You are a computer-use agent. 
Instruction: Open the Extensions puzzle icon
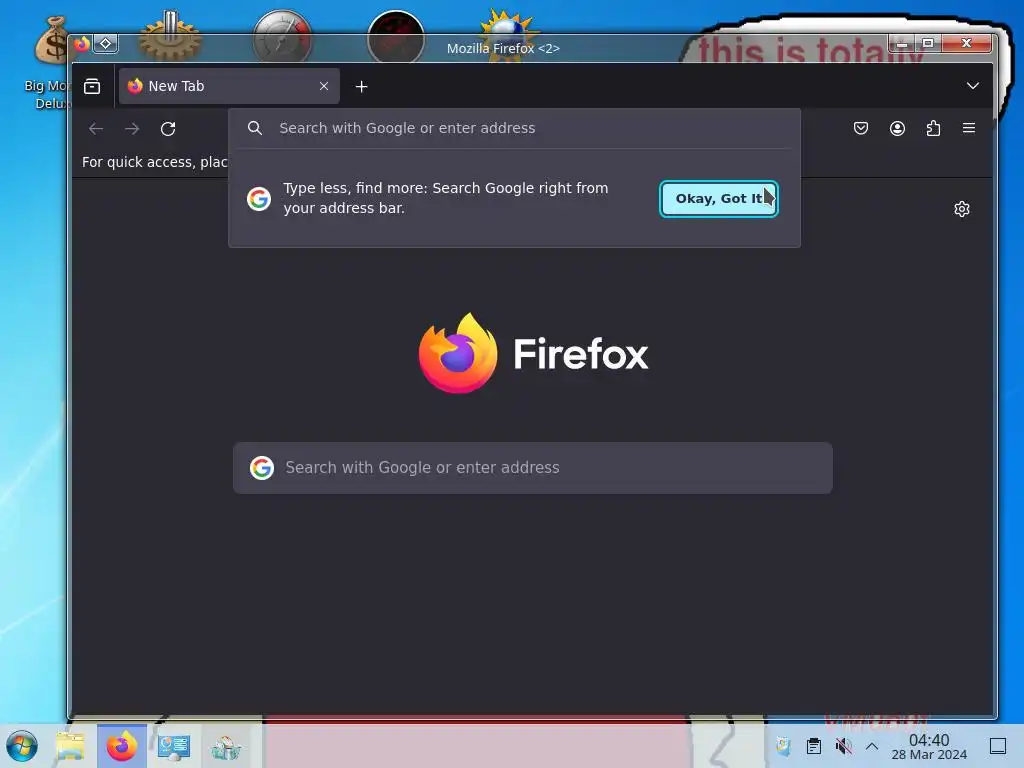pyautogui.click(x=933, y=128)
